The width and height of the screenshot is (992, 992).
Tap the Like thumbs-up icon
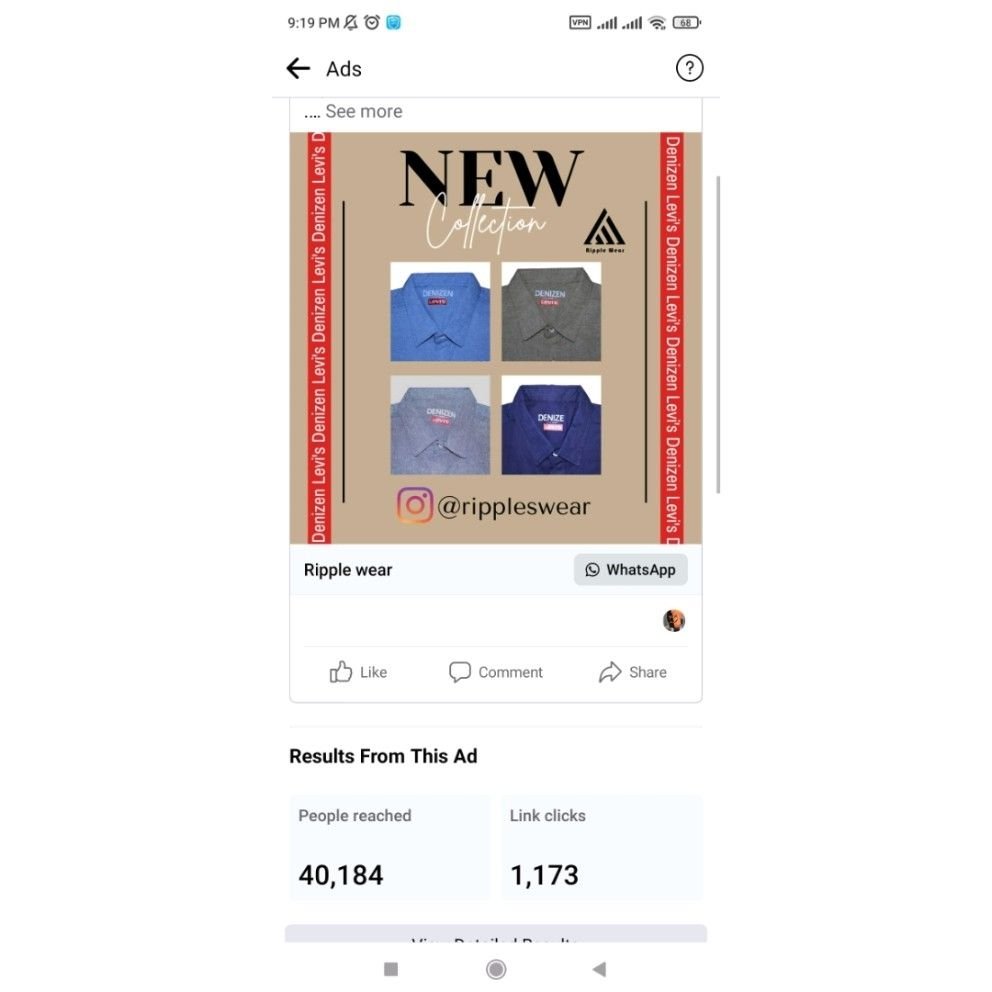coord(340,672)
